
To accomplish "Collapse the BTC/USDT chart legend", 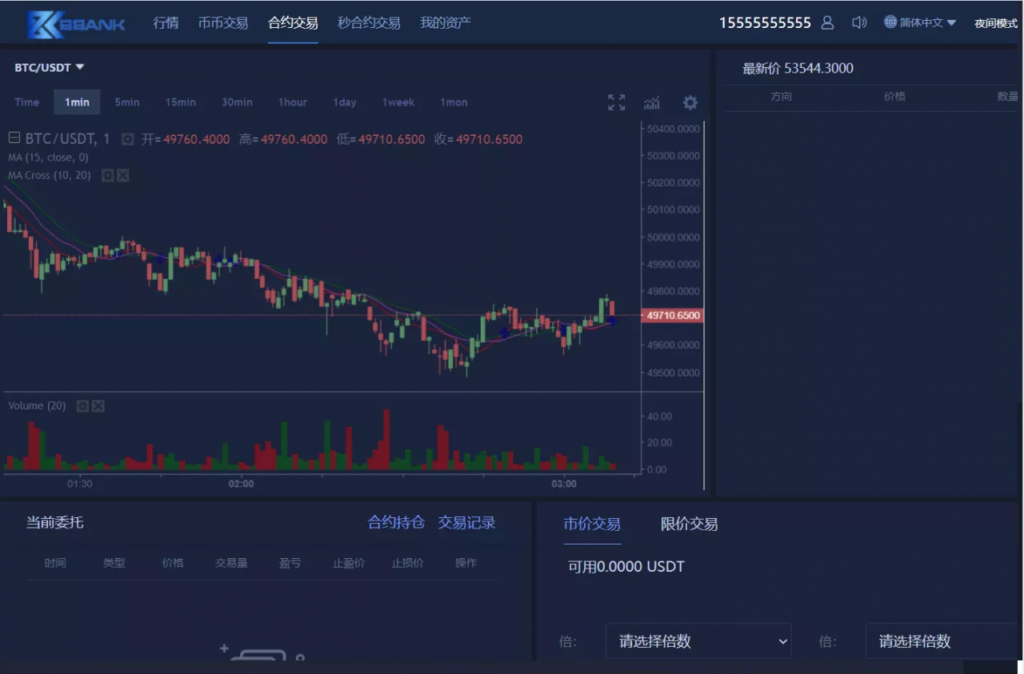I will [x=14, y=139].
